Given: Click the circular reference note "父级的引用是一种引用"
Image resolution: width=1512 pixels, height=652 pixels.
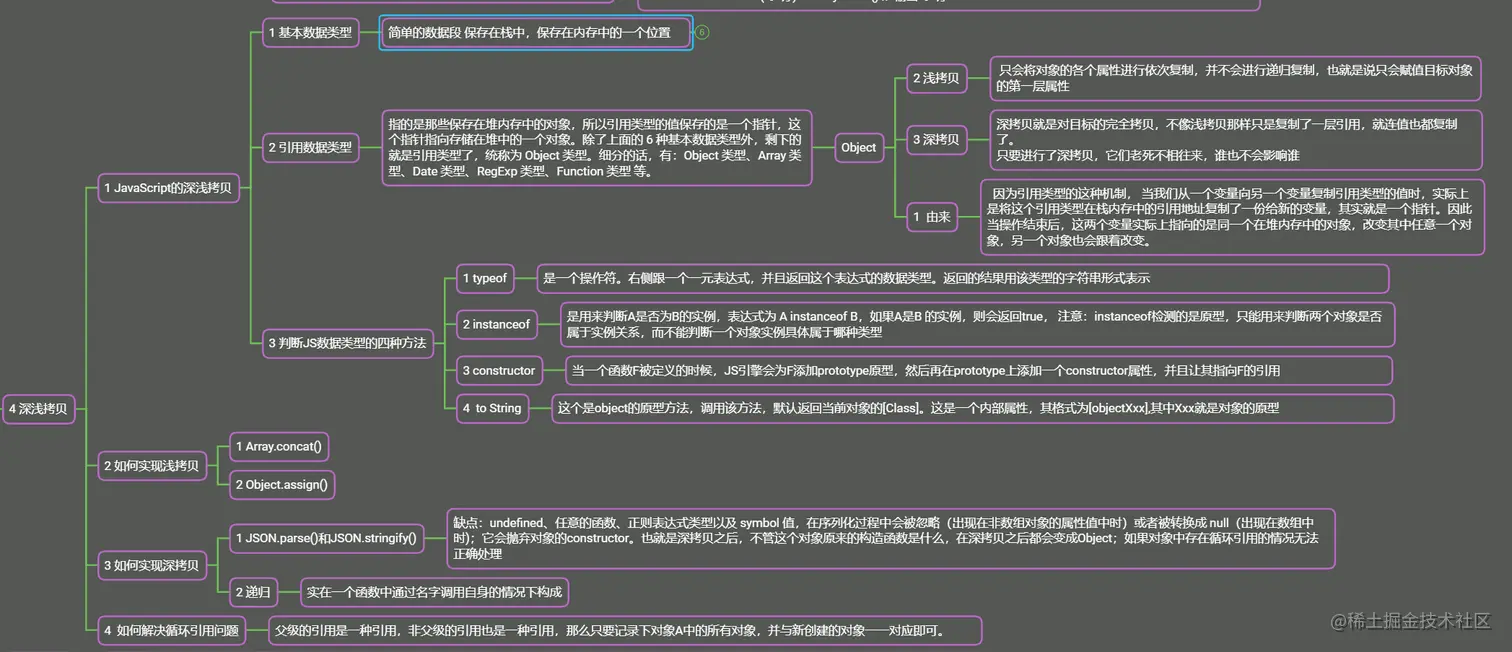Looking at the screenshot, I should pos(625,630).
